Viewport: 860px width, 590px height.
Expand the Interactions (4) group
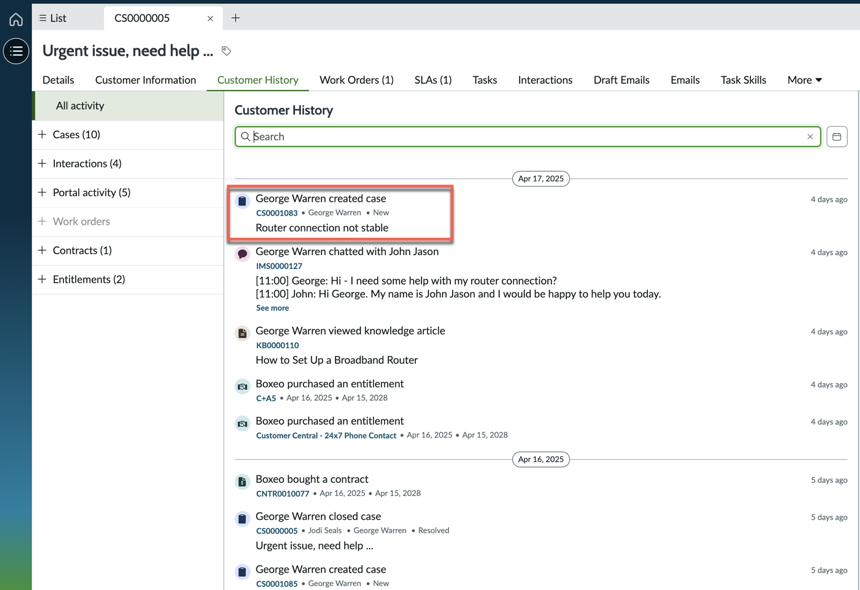(x=128, y=163)
